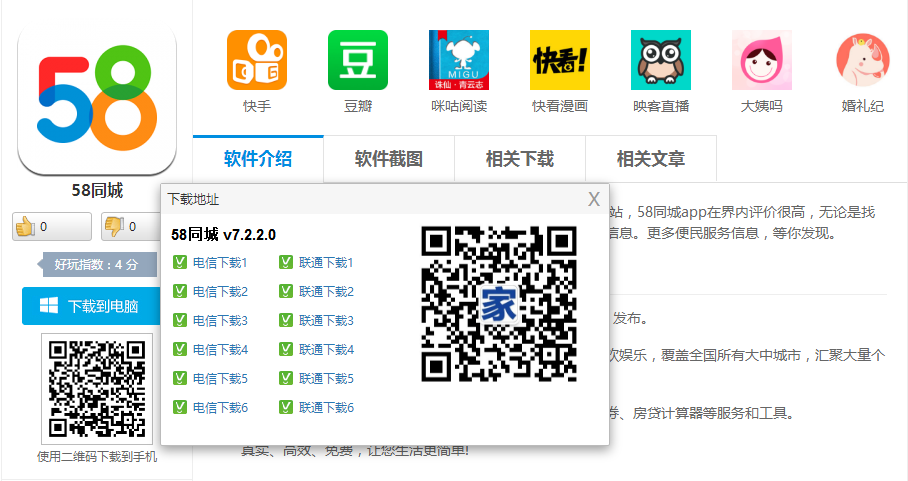The width and height of the screenshot is (908, 481).
Task: Click the 下载地址 popup title text
Action: click(x=193, y=199)
